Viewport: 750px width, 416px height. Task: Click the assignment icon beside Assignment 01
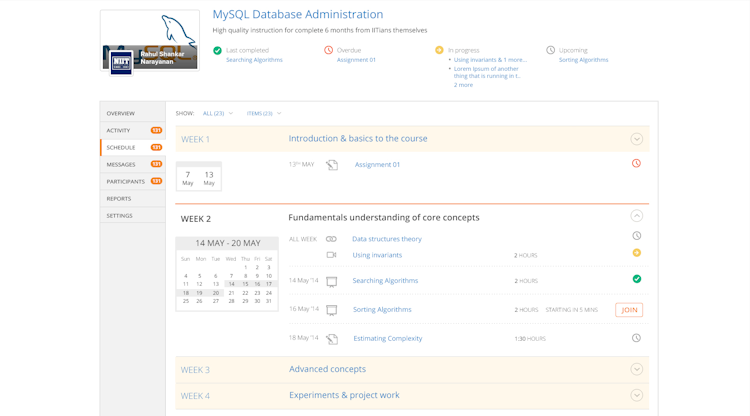point(332,165)
